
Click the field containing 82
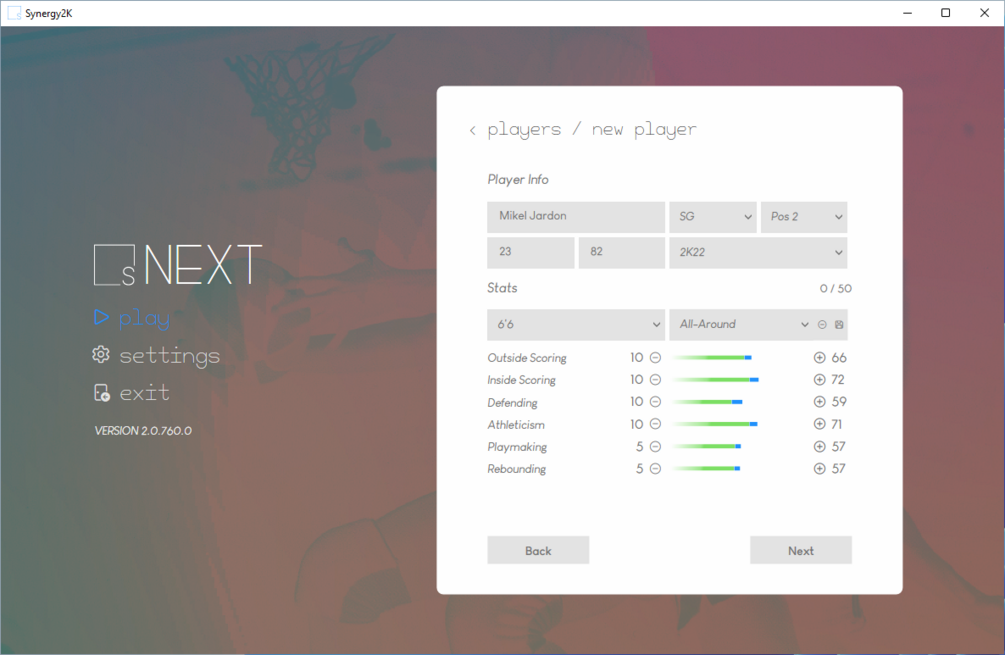pyautogui.click(x=622, y=253)
